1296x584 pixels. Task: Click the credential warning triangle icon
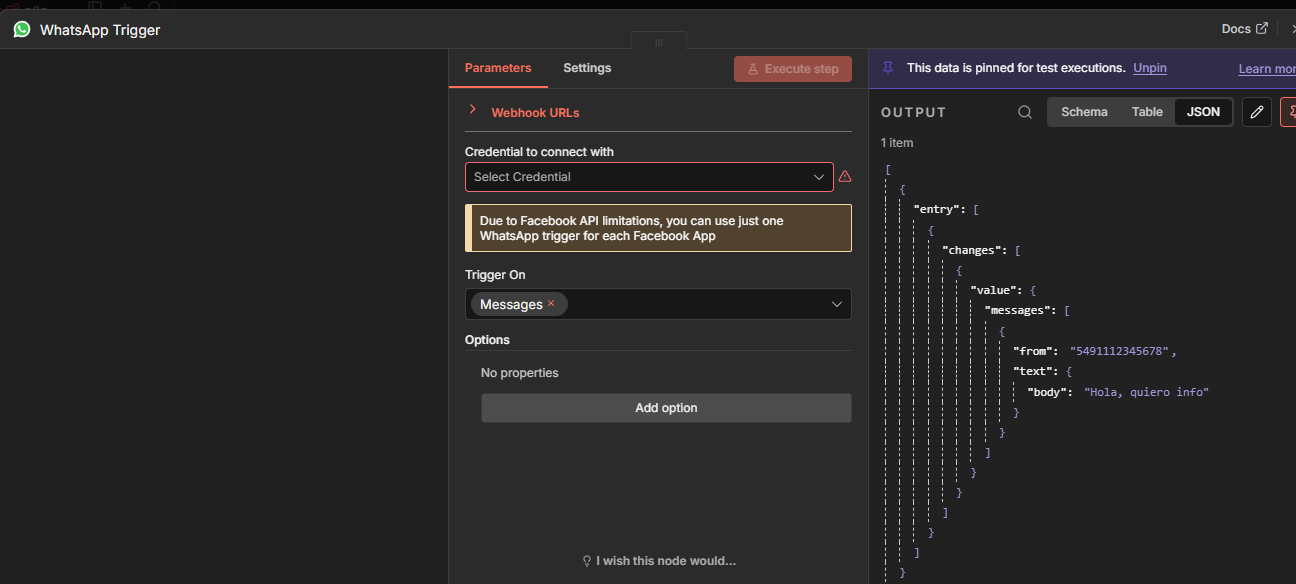[x=845, y=177]
